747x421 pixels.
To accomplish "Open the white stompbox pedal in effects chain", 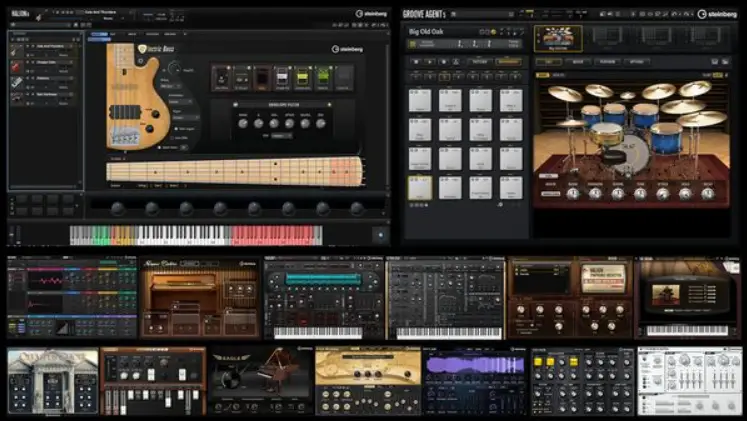I will [x=282, y=78].
